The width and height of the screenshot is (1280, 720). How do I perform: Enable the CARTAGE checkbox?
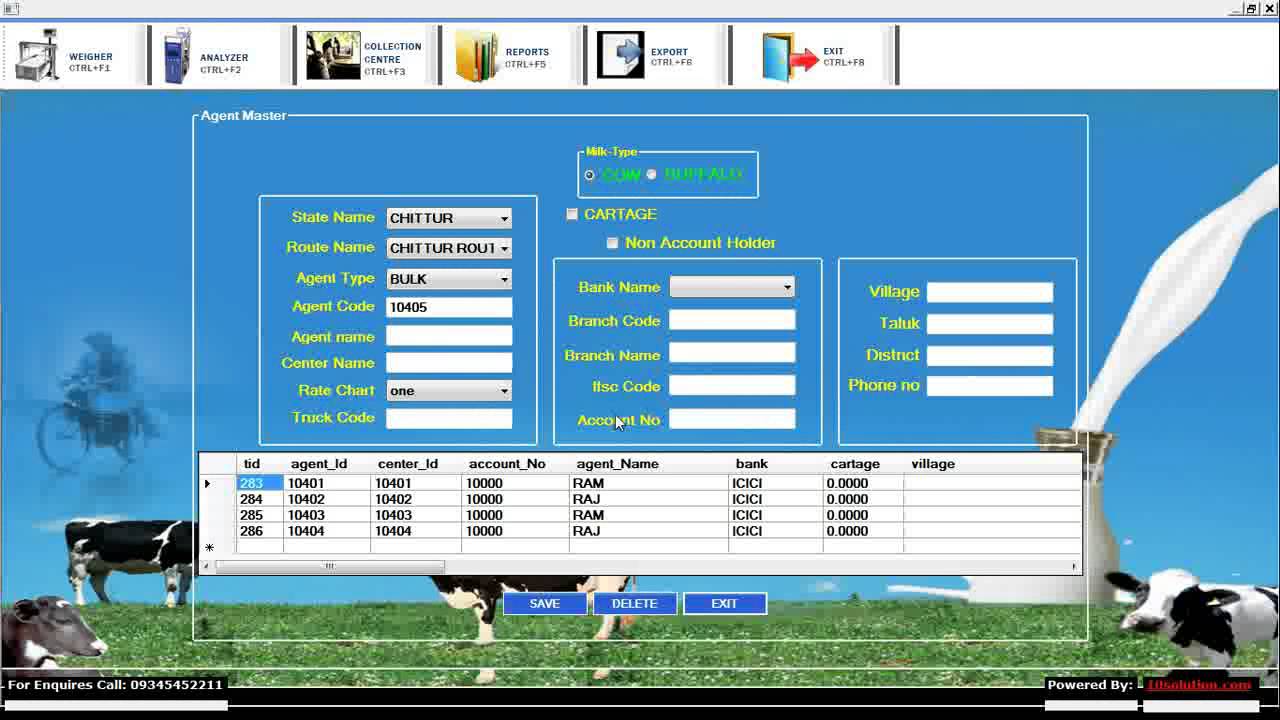(x=572, y=214)
